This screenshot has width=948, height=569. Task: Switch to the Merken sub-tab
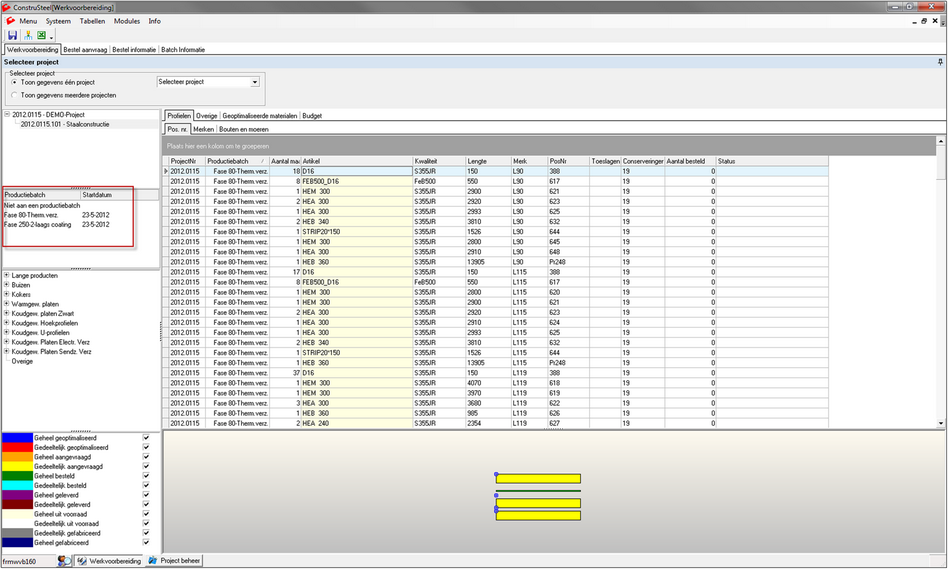coord(204,129)
